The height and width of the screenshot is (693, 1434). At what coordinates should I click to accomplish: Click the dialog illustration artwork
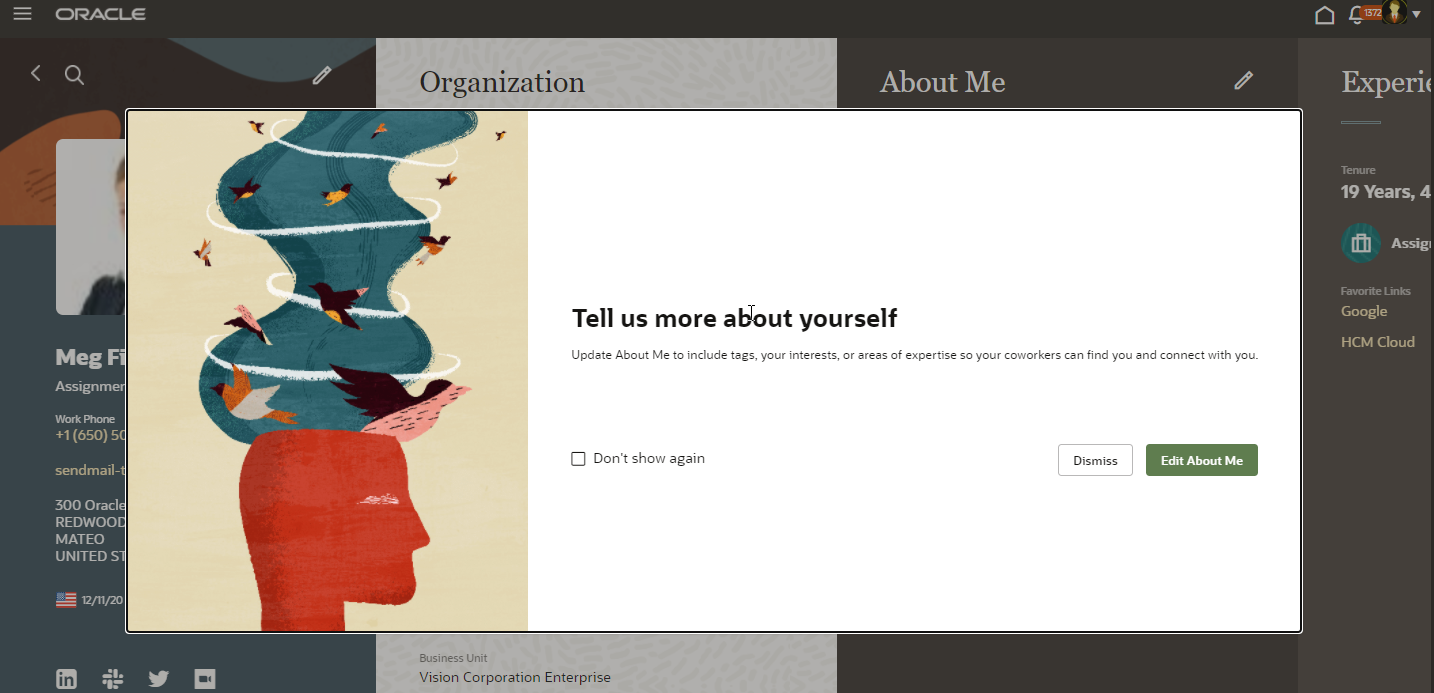click(x=328, y=371)
